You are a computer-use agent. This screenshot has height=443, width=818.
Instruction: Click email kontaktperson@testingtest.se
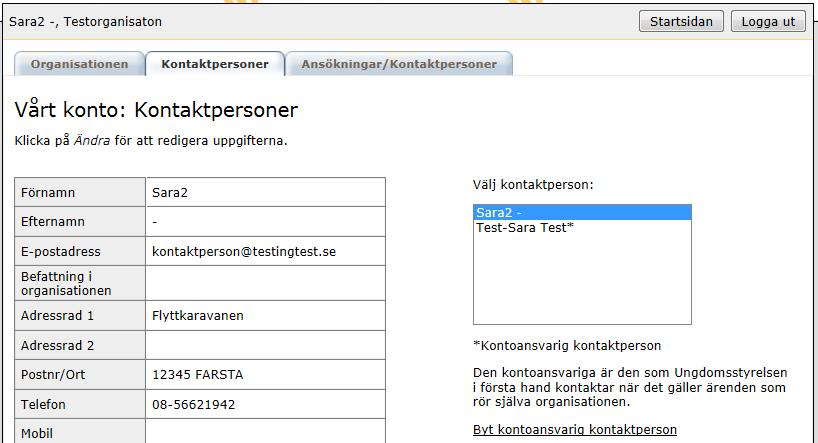(x=244, y=252)
